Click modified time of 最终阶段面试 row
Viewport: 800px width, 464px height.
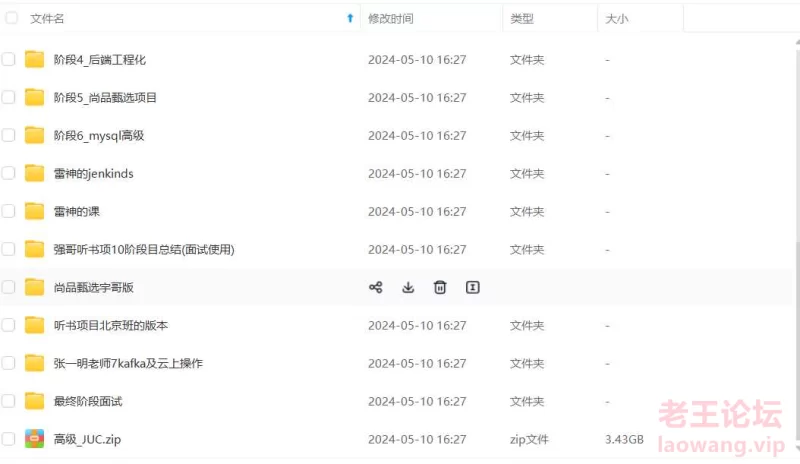click(417, 401)
